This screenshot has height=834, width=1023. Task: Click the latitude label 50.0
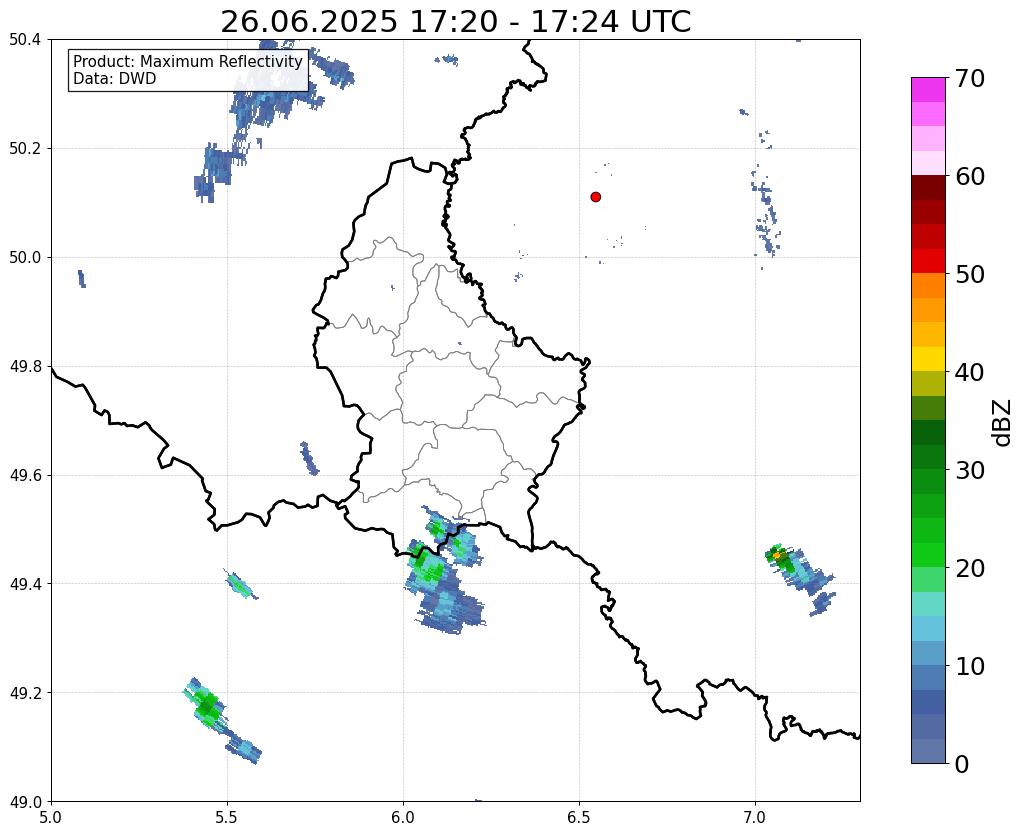(x=25, y=258)
